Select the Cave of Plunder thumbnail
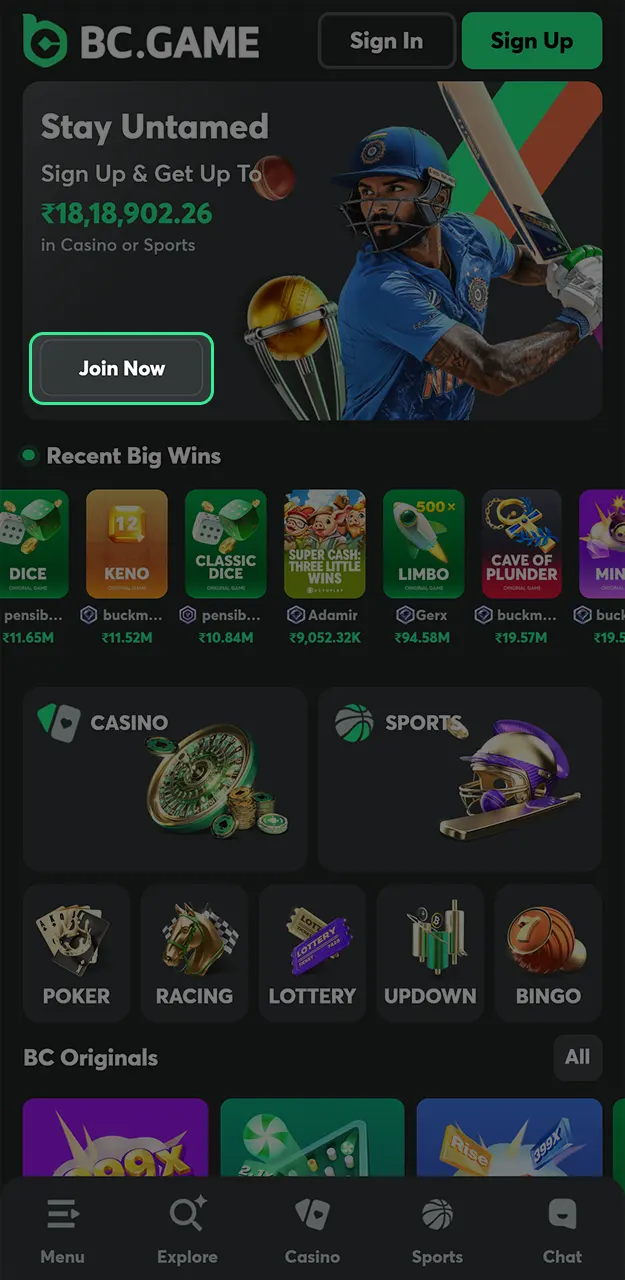Image resolution: width=625 pixels, height=1280 pixels. click(522, 544)
